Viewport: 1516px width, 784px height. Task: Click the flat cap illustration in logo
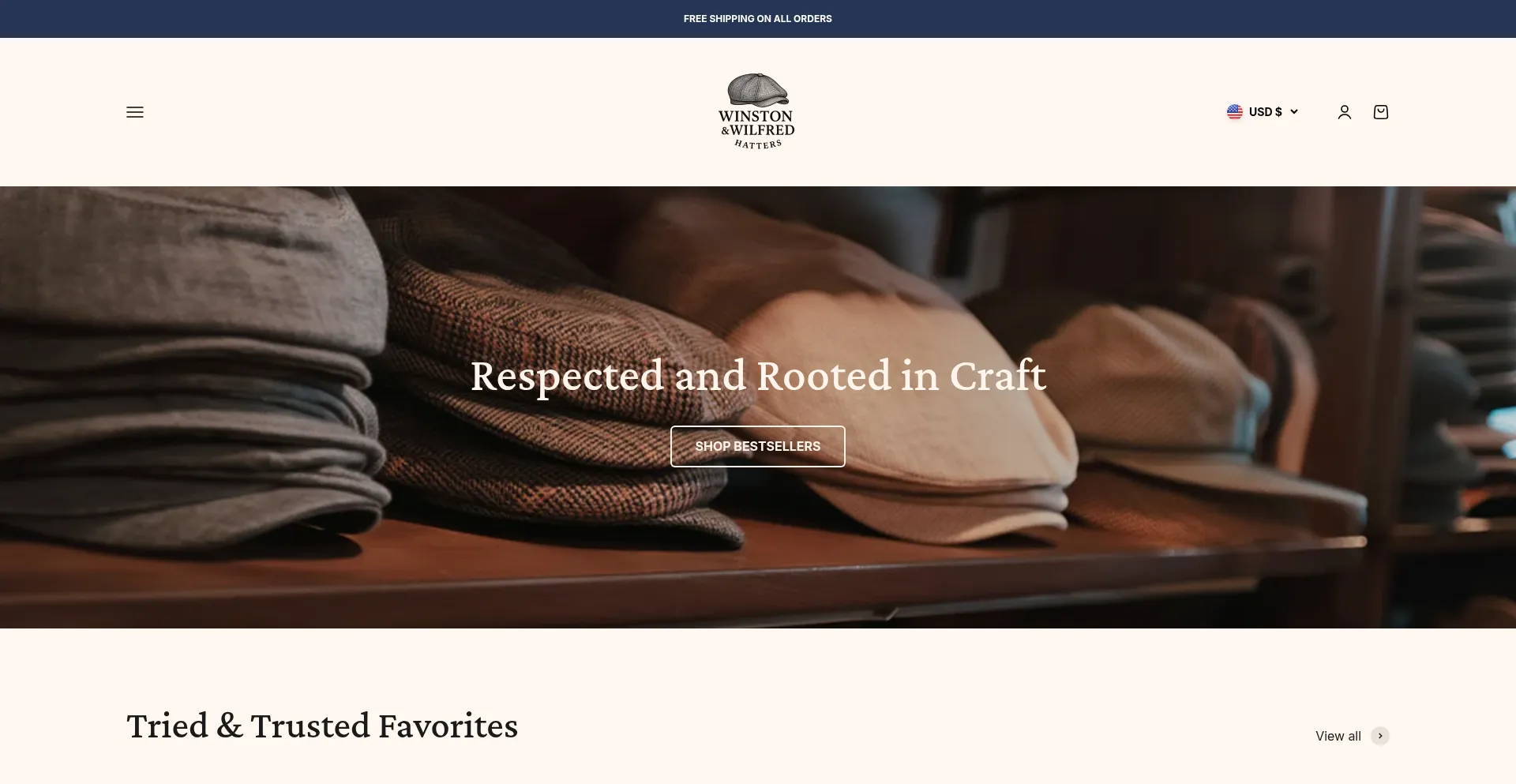757,90
